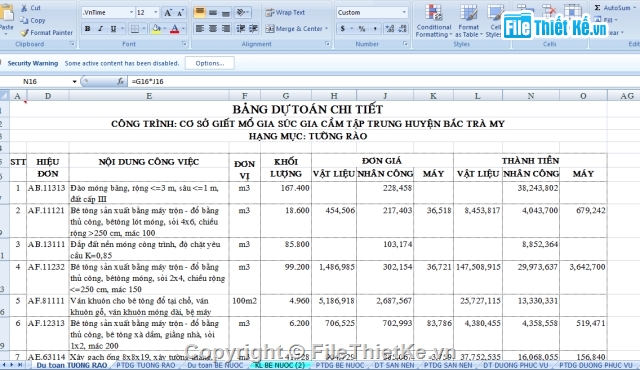Click the Cut command

coord(31,8)
